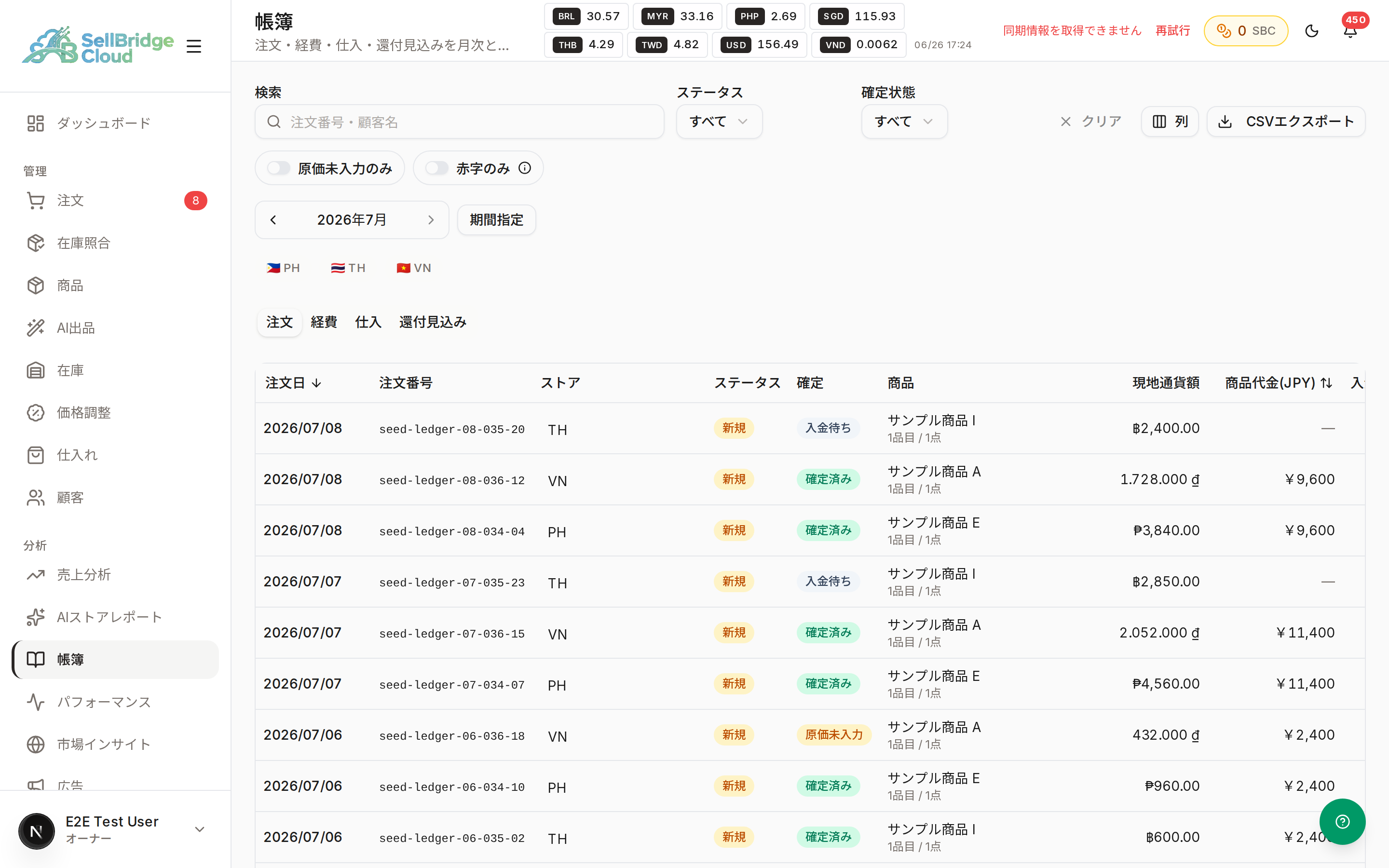Sort by 注文日 column header
1389x868 pixels.
pos(293,383)
